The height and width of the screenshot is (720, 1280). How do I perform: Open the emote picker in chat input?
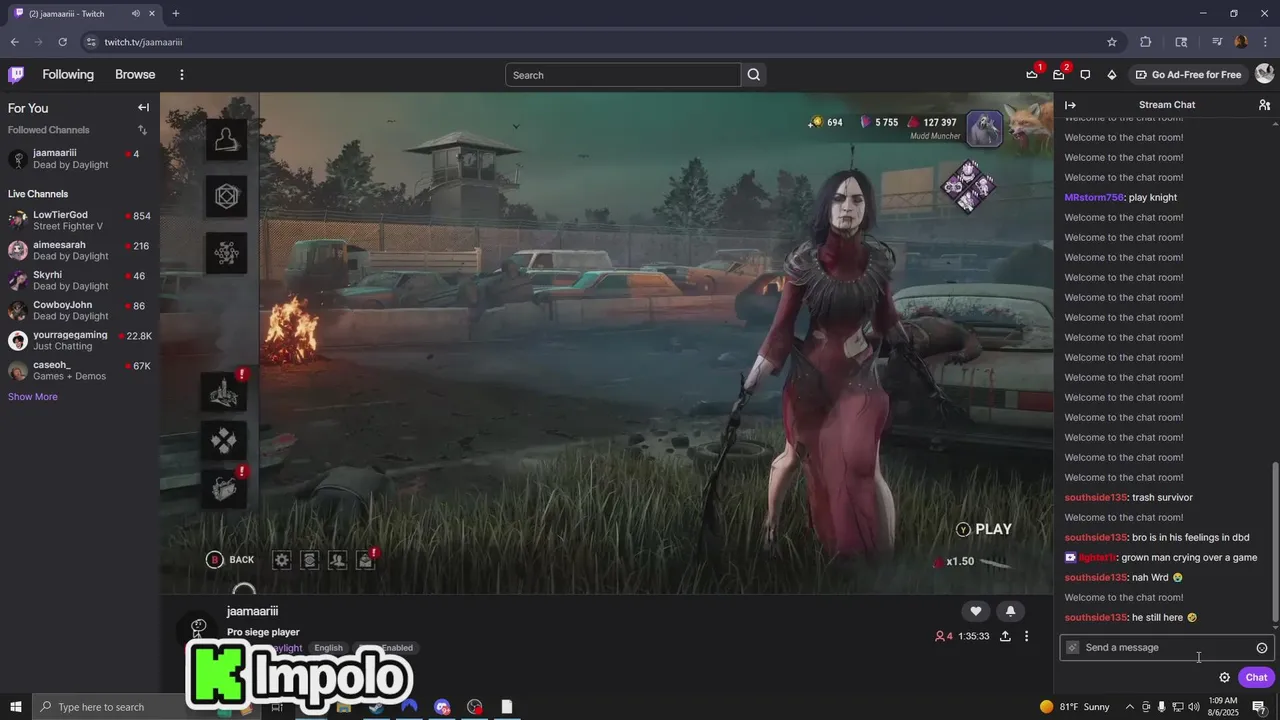[1262, 648]
